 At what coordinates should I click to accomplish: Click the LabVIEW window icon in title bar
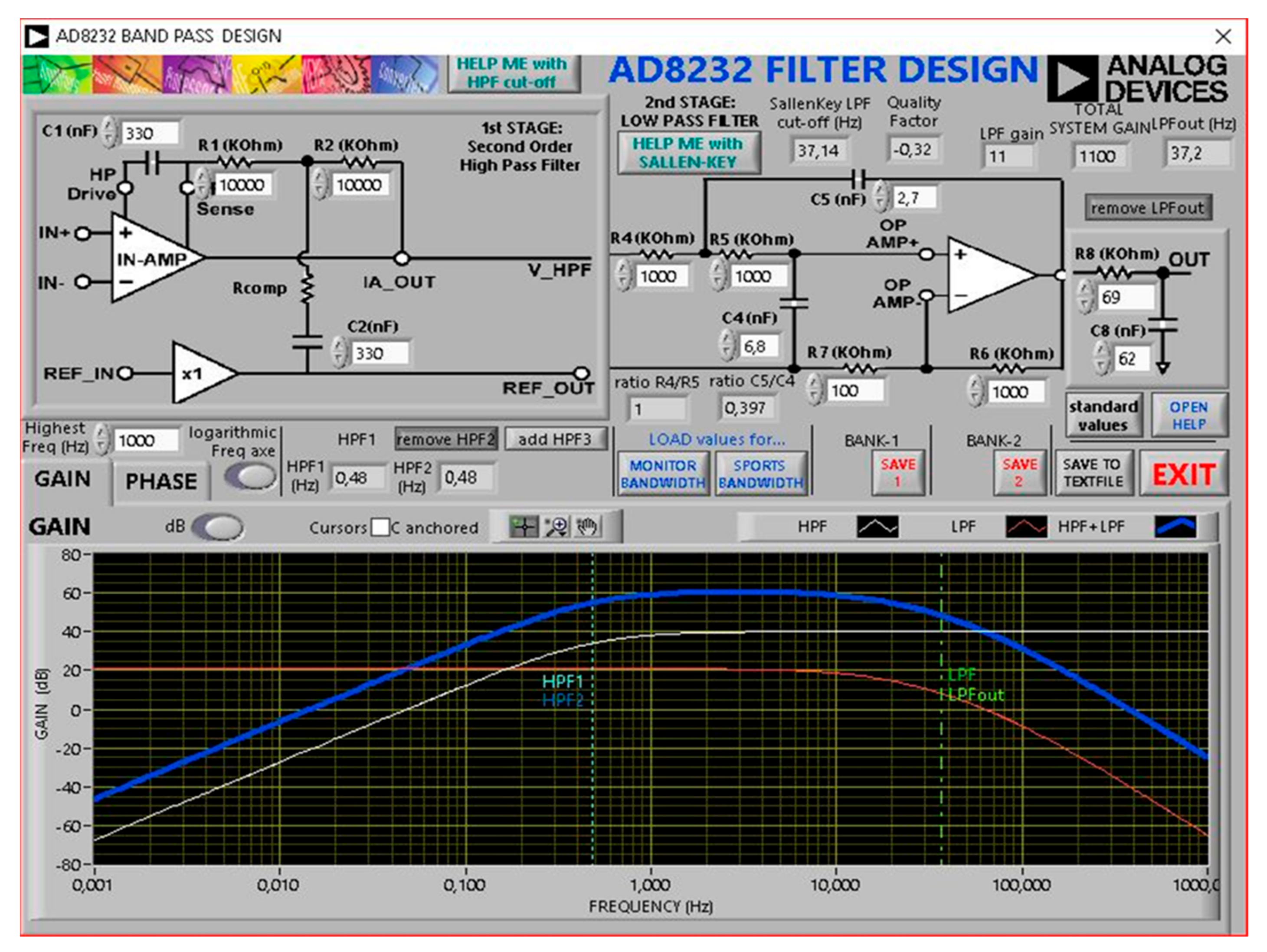[x=37, y=37]
